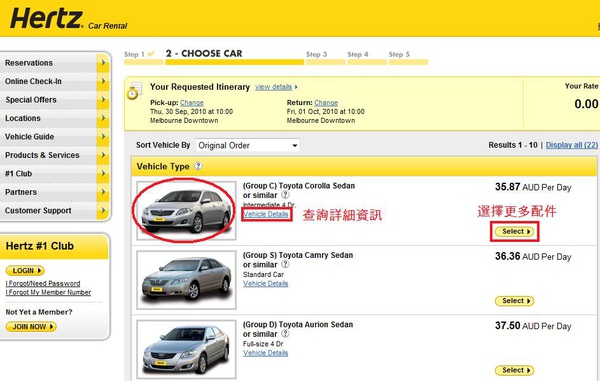The width and height of the screenshot is (600, 382).
Task: Click '(Group D) Toyota Aurion Sedan' title
Action: point(298,324)
